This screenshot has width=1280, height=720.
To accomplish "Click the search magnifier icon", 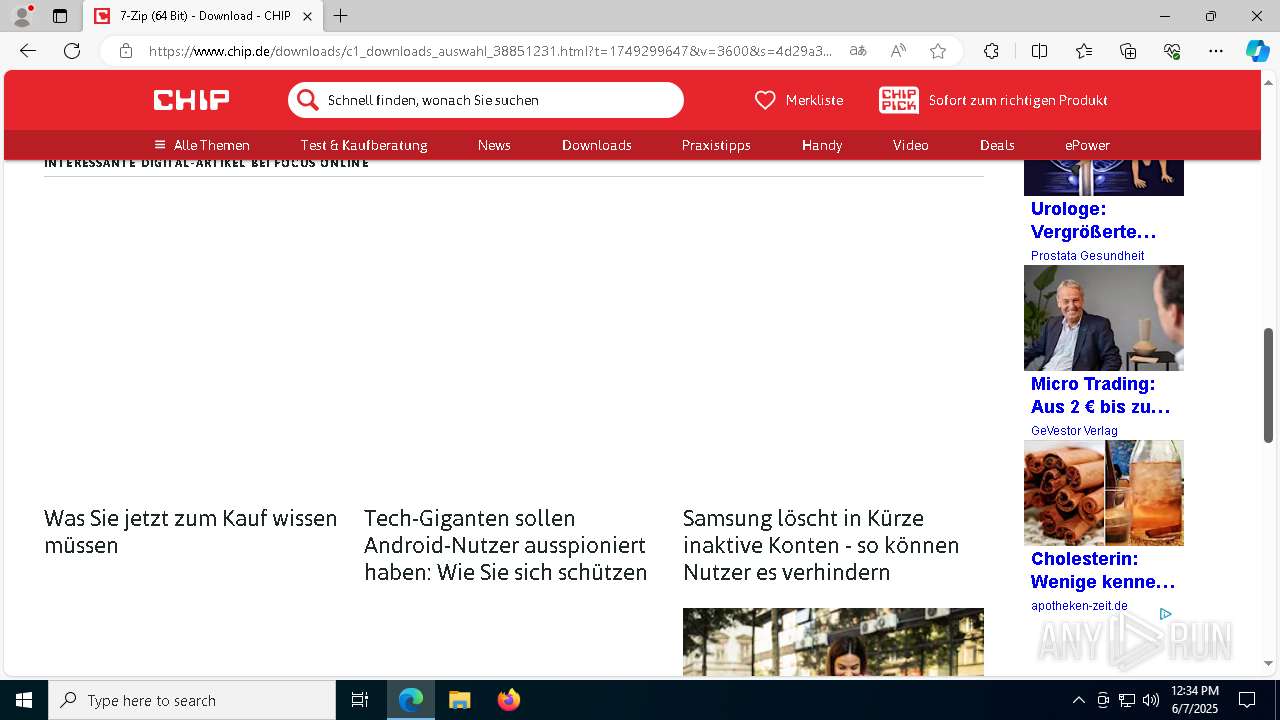I will pyautogui.click(x=308, y=100).
